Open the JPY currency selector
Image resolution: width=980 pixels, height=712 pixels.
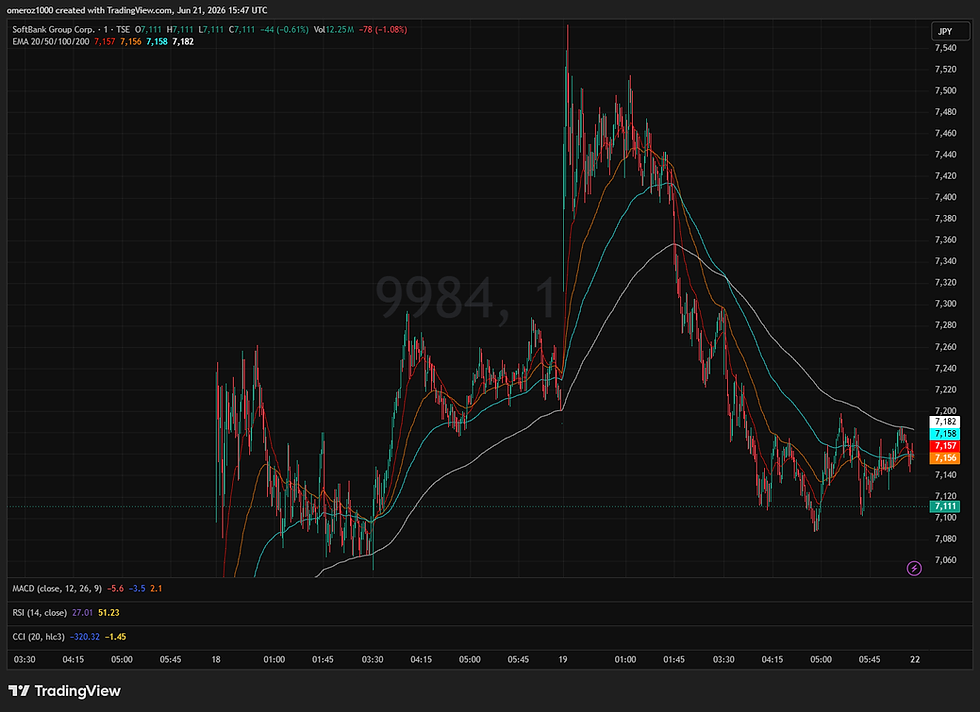[950, 31]
